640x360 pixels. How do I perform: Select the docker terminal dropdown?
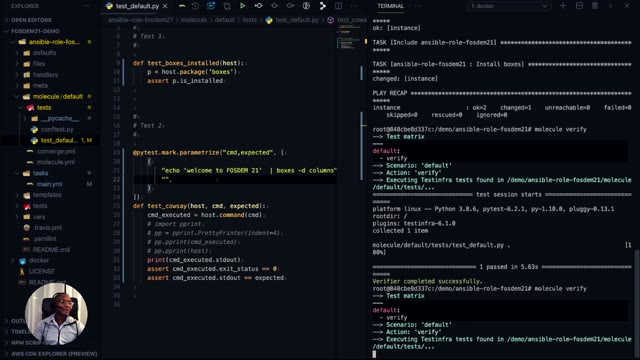click(x=509, y=6)
